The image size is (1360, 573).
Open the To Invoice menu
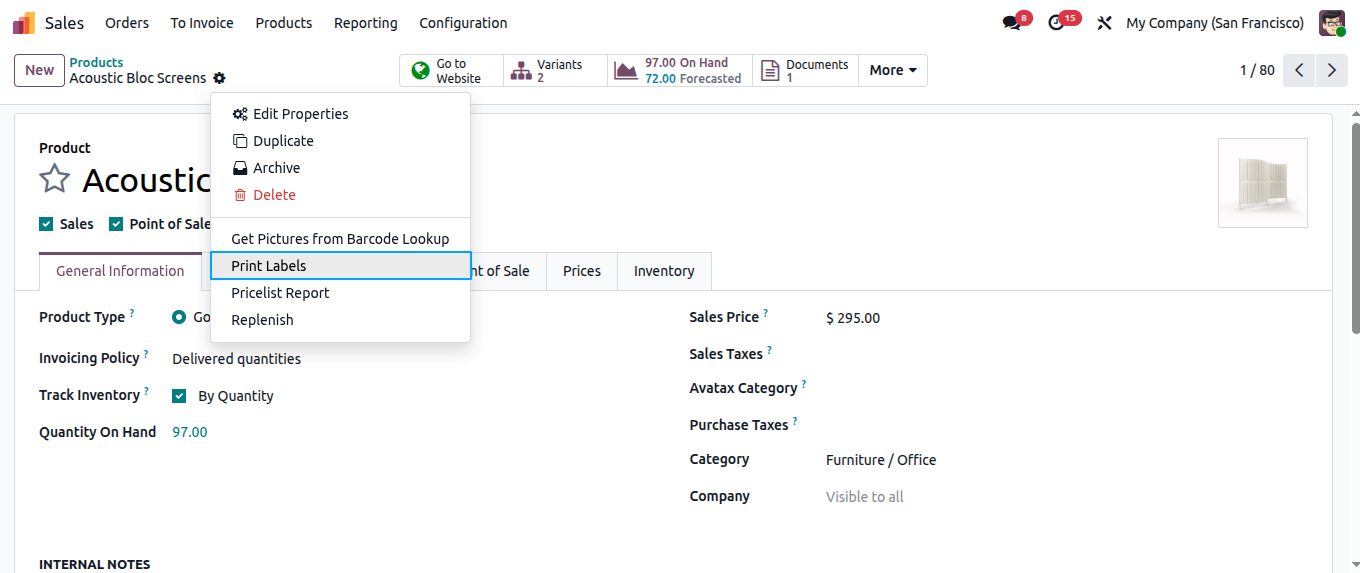(x=202, y=23)
